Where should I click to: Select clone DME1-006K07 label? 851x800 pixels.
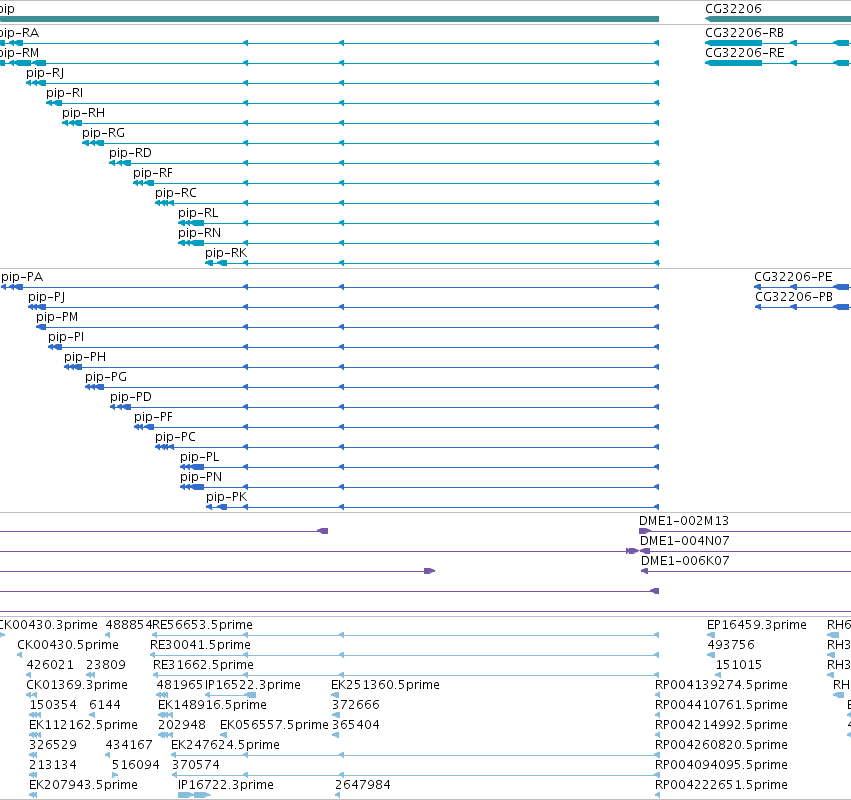pyautogui.click(x=685, y=561)
